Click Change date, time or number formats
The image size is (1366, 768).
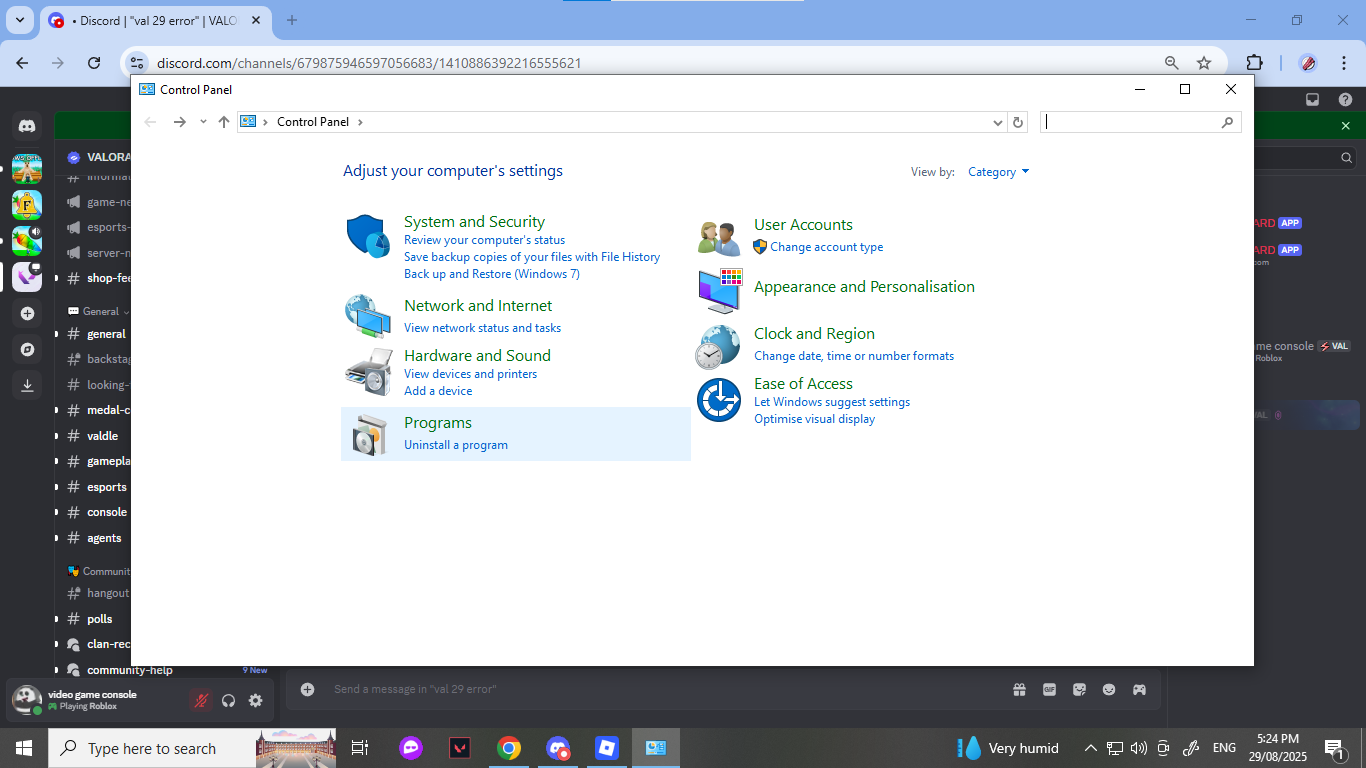854,356
